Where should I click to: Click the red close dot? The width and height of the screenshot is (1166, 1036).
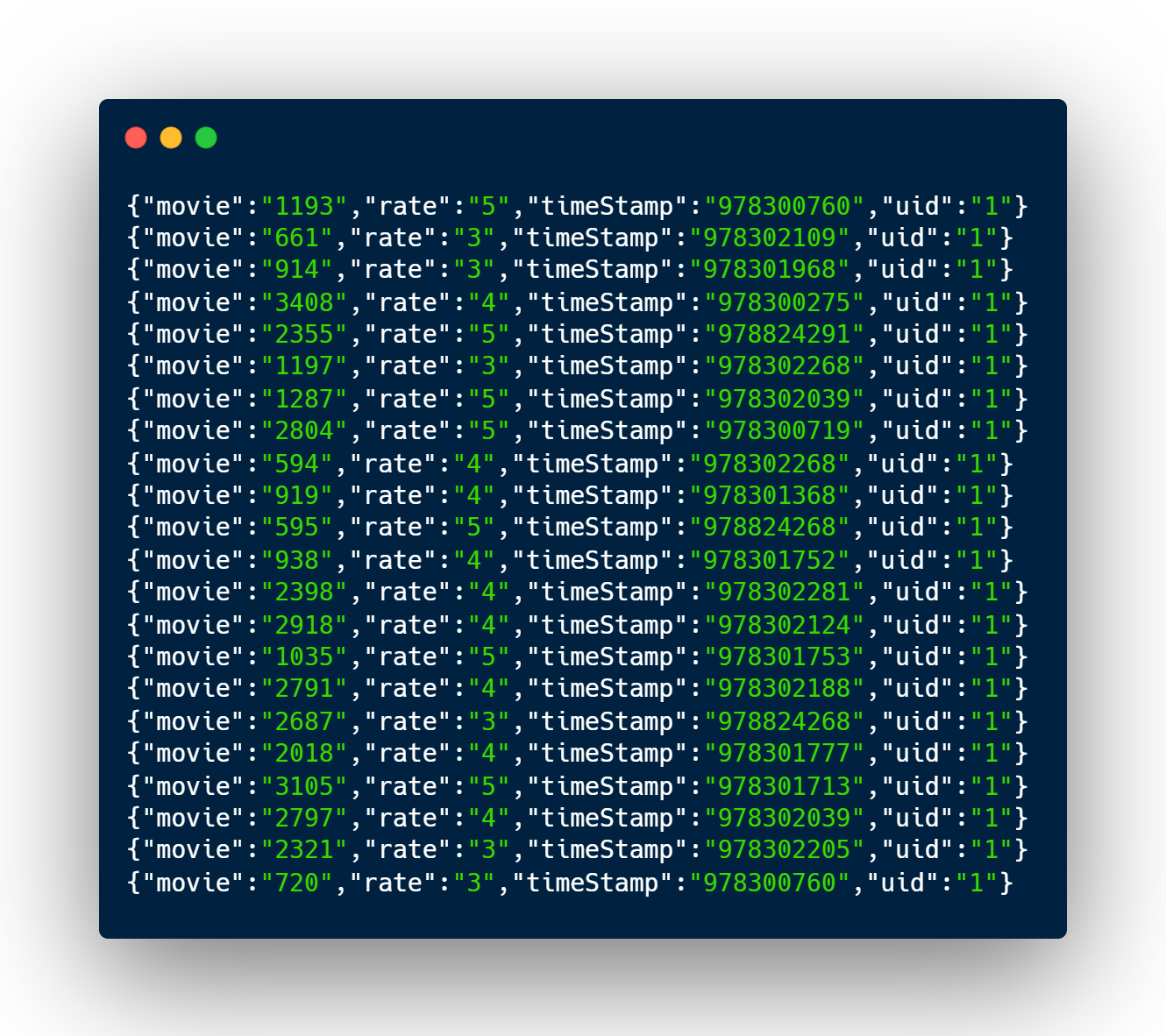point(136,138)
